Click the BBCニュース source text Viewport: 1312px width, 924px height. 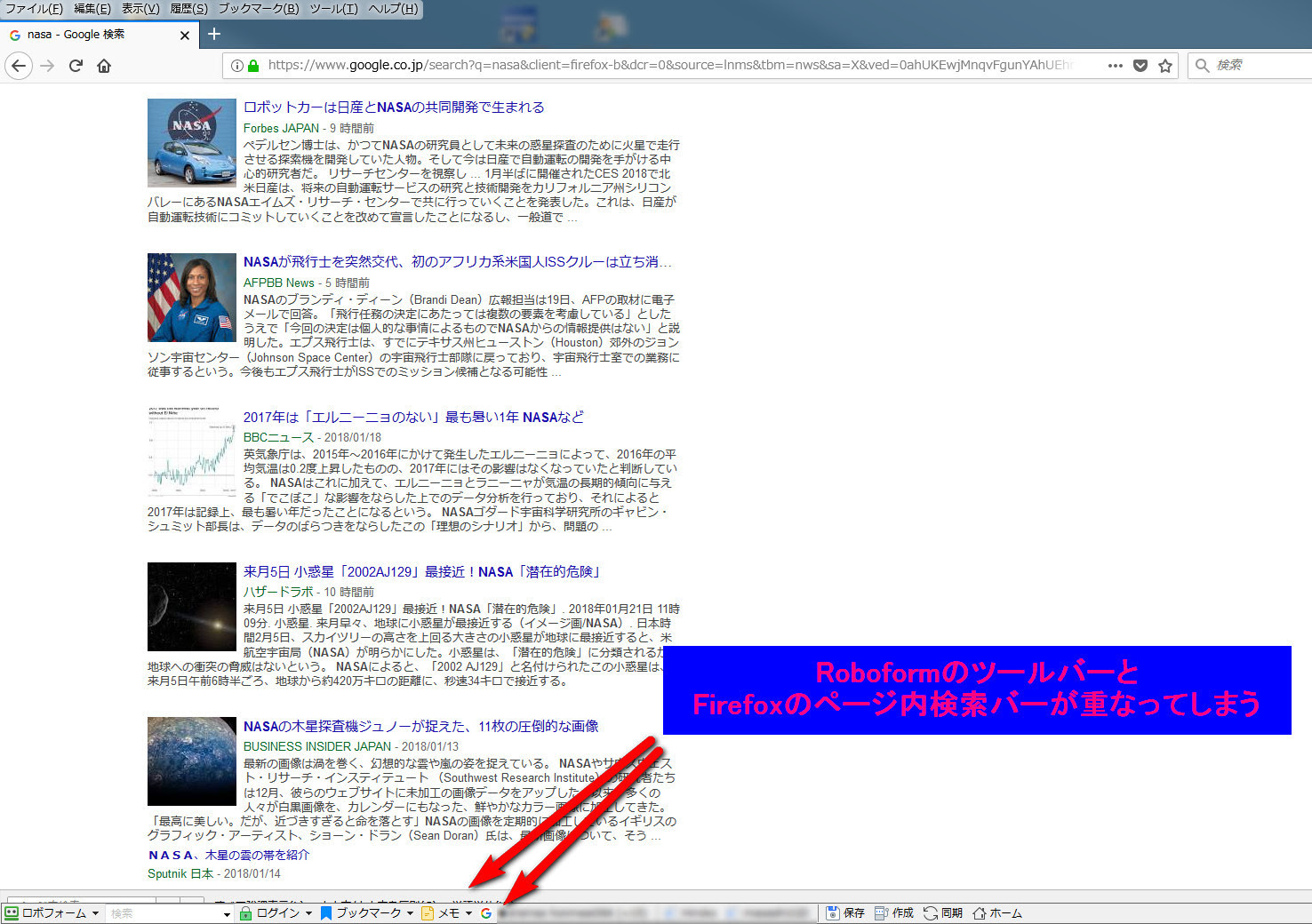click(x=278, y=437)
